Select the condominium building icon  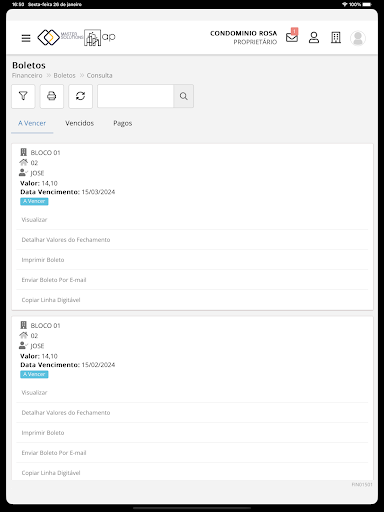[336, 38]
